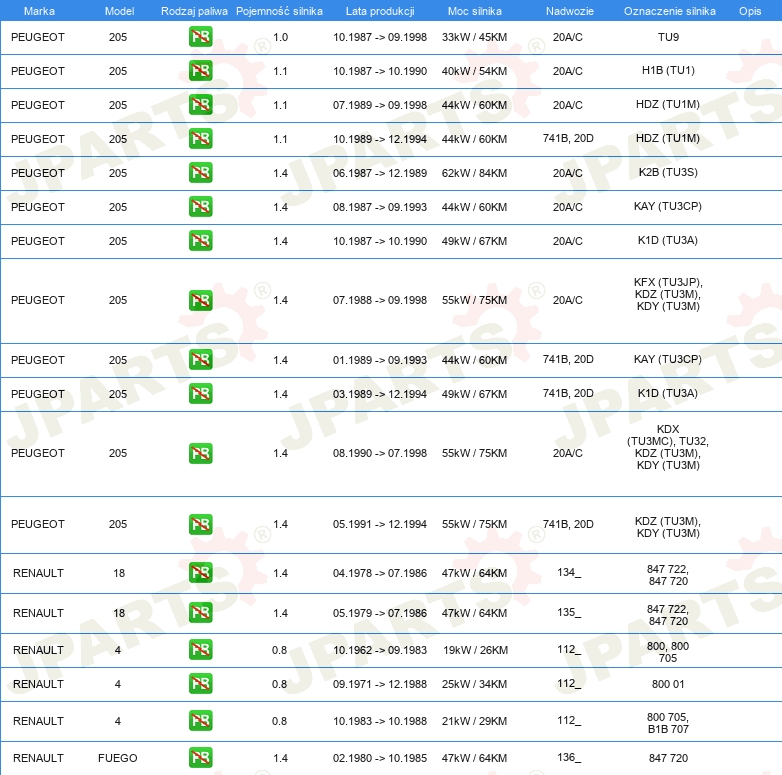Click the Rodzaj paliwa column header

(194, 11)
